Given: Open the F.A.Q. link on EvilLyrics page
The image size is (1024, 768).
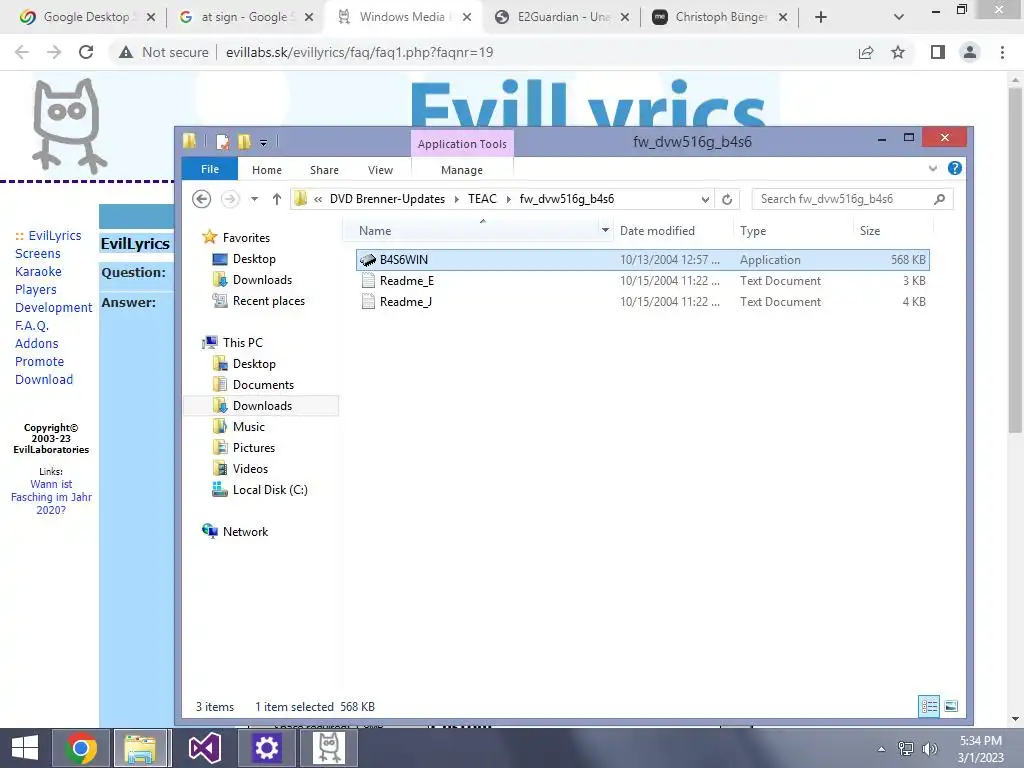Looking at the screenshot, I should [32, 325].
